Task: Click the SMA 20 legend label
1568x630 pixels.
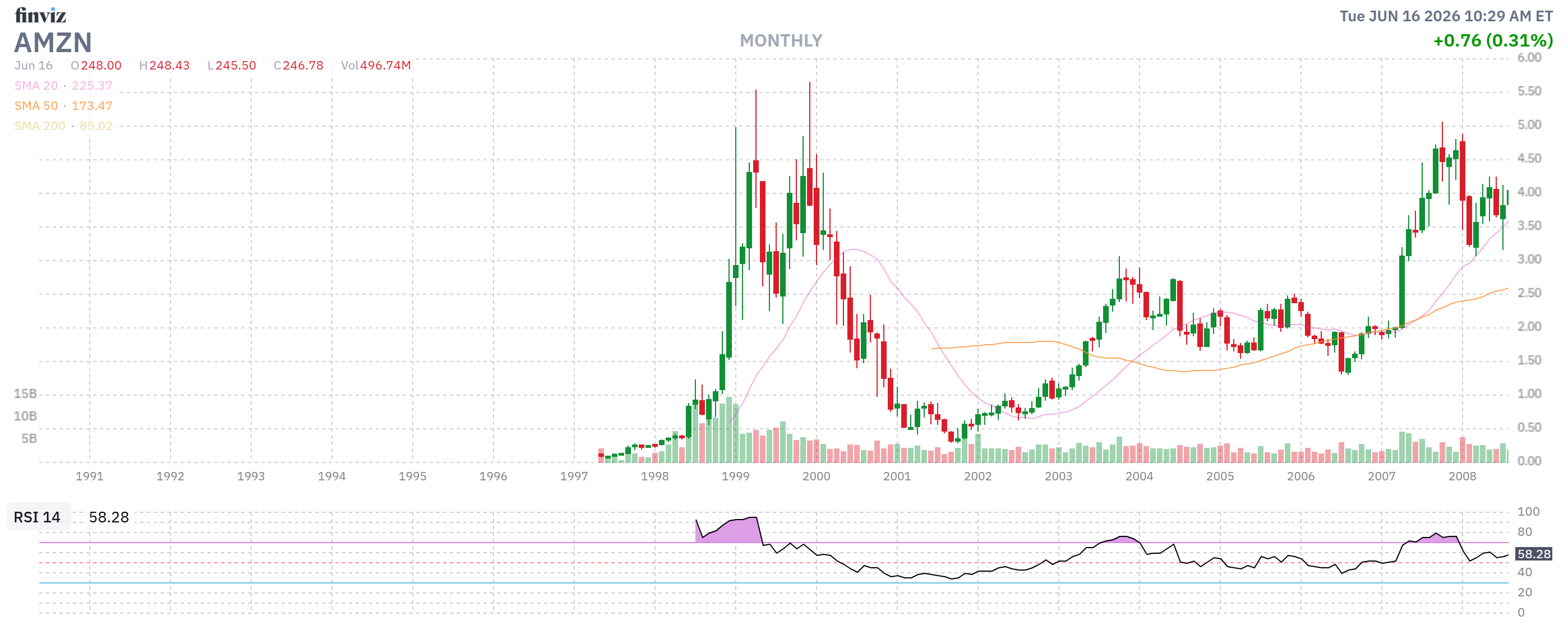Action: pyautogui.click(x=36, y=86)
